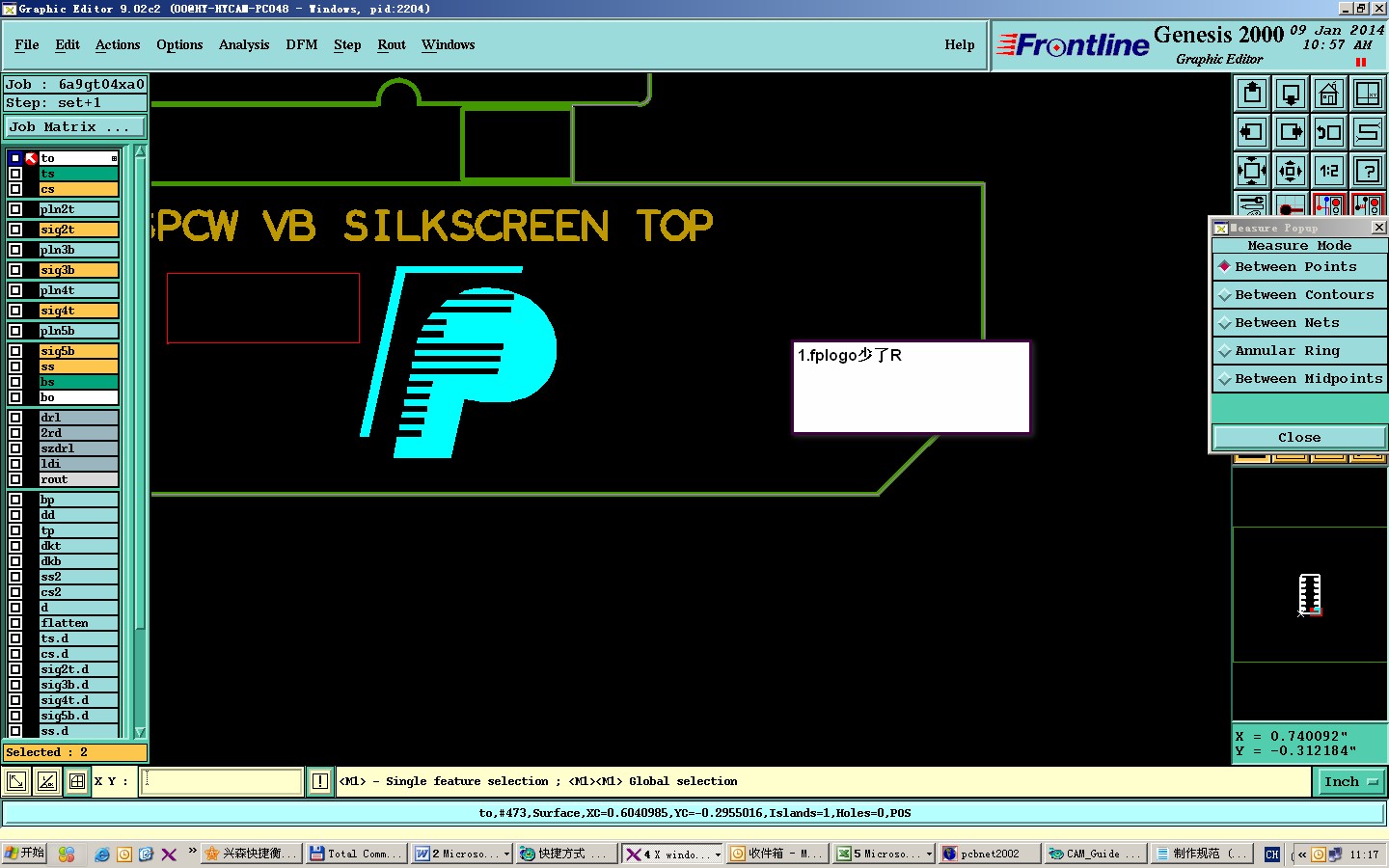Open the Options menu
Viewport: 1389px width, 868px height.
click(179, 45)
